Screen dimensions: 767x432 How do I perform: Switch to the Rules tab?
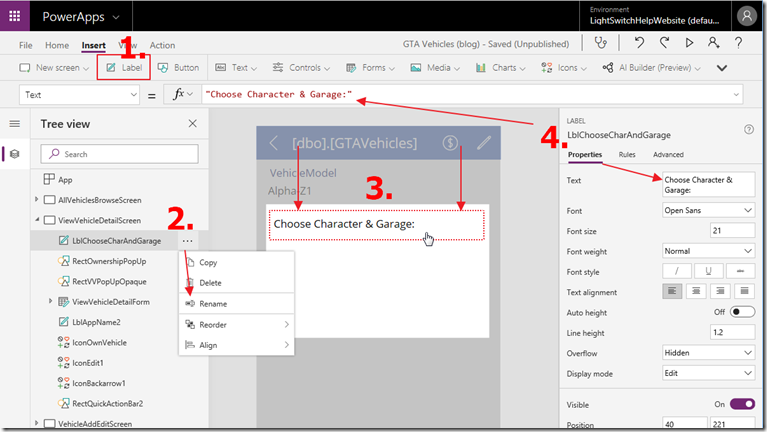[627, 155]
